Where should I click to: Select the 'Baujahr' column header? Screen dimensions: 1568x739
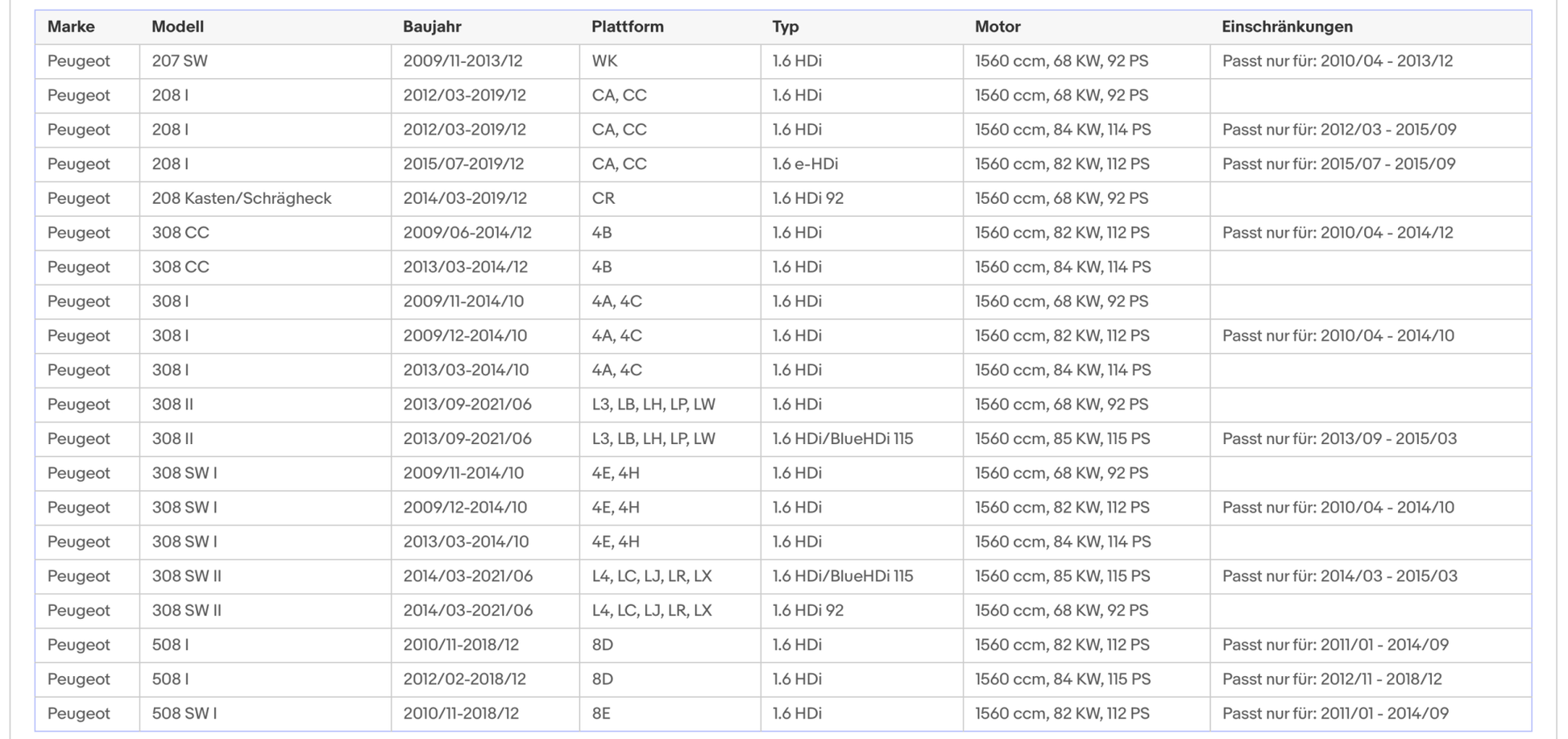pyautogui.click(x=432, y=27)
